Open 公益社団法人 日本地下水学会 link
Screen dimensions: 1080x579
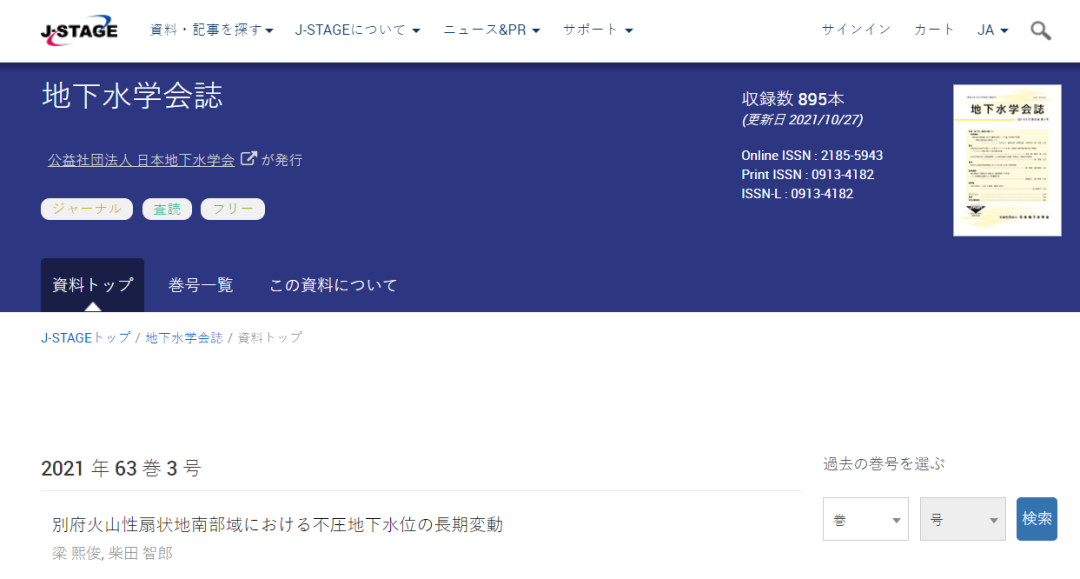coord(141,160)
